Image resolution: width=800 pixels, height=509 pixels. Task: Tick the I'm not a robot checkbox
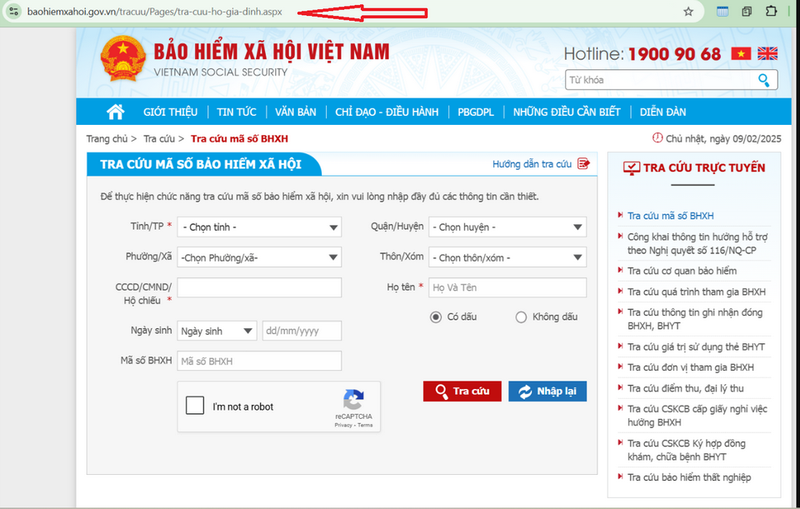coord(195,405)
